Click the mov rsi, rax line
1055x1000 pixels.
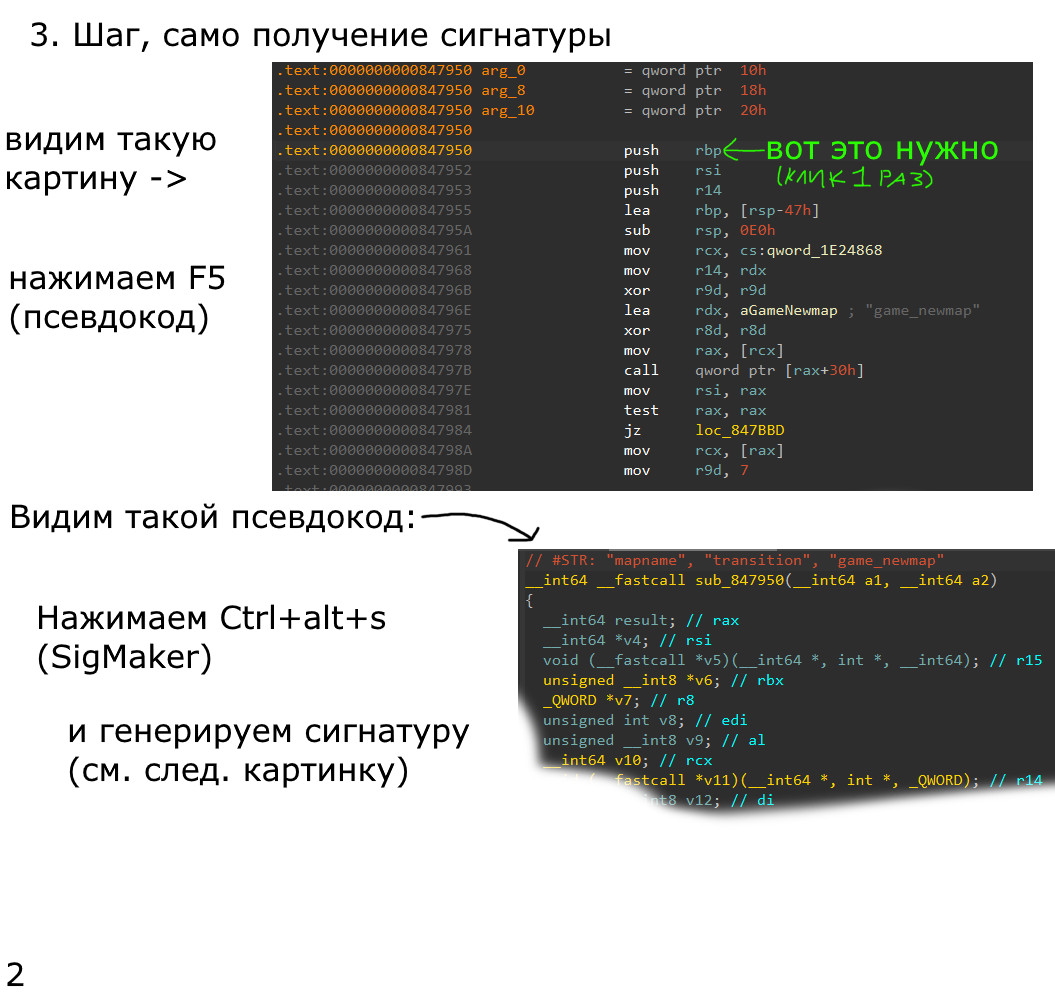coord(695,390)
